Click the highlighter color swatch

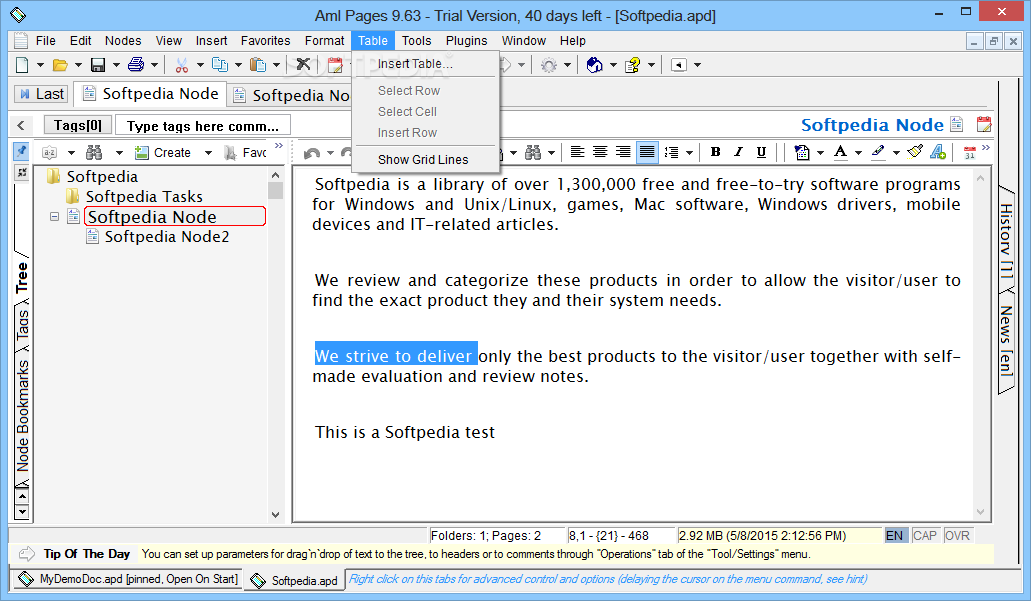point(878,153)
